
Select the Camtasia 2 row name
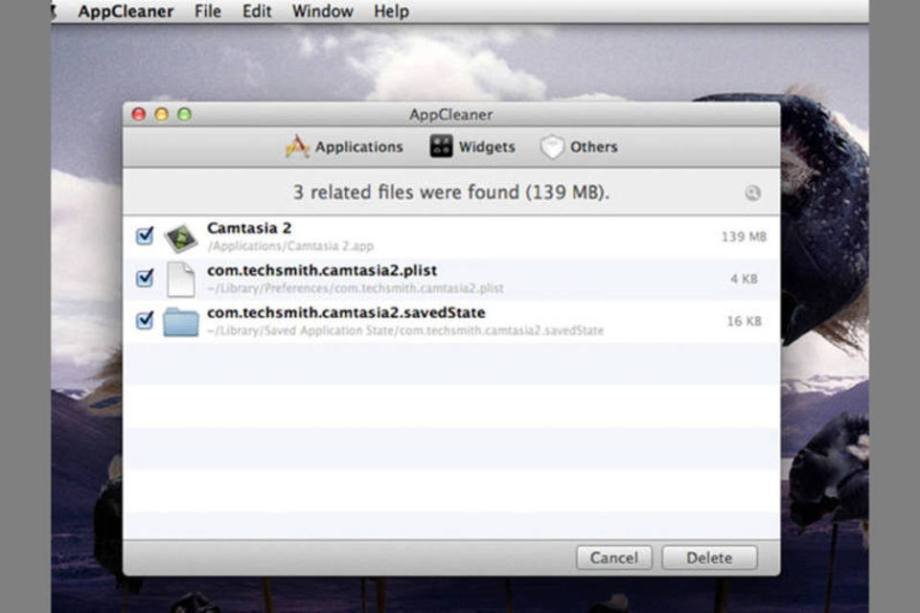[249, 228]
